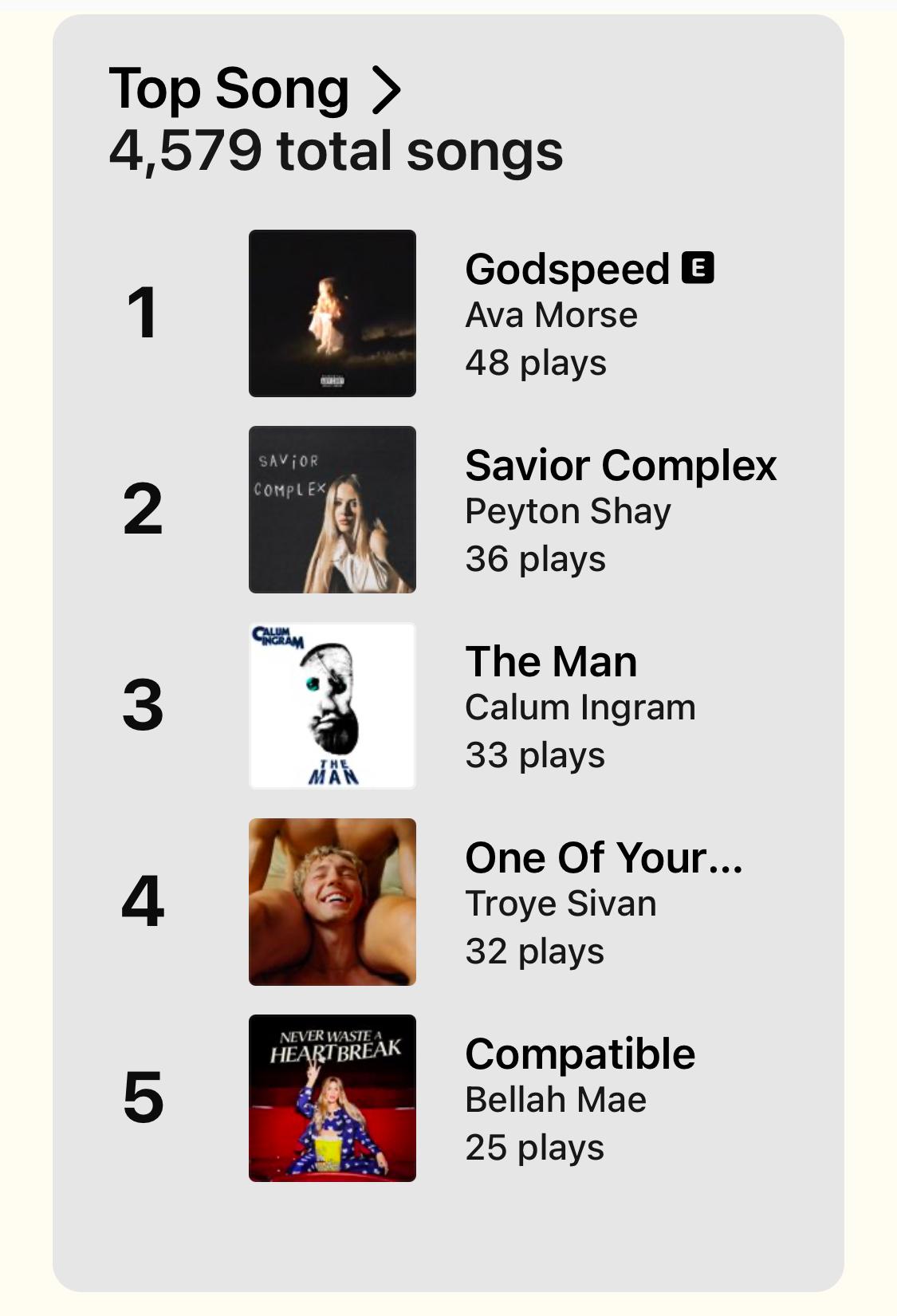Image resolution: width=897 pixels, height=1316 pixels.
Task: Open Troye Sivan album cover
Action: [332, 902]
